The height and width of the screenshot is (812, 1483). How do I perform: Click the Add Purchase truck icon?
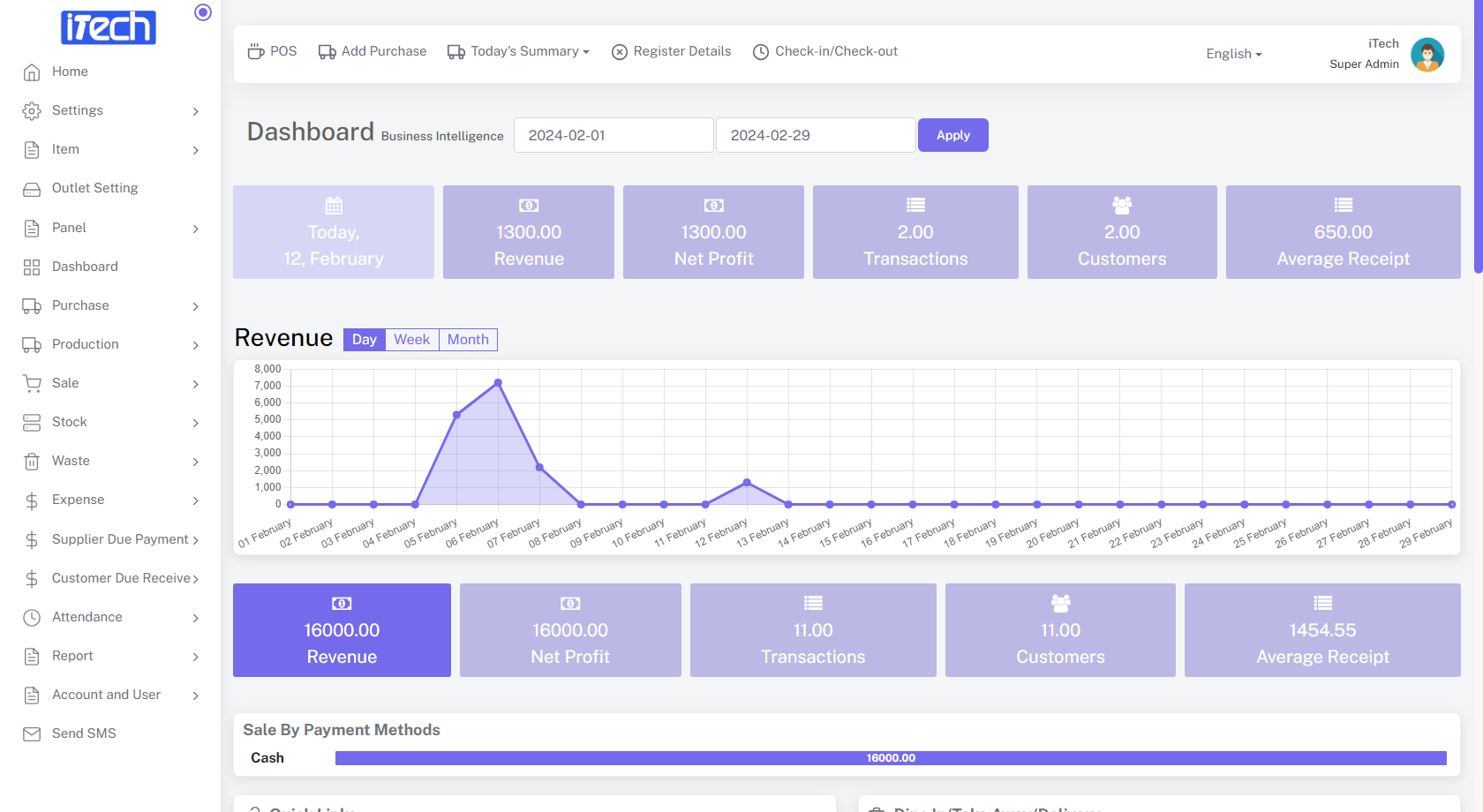327,52
